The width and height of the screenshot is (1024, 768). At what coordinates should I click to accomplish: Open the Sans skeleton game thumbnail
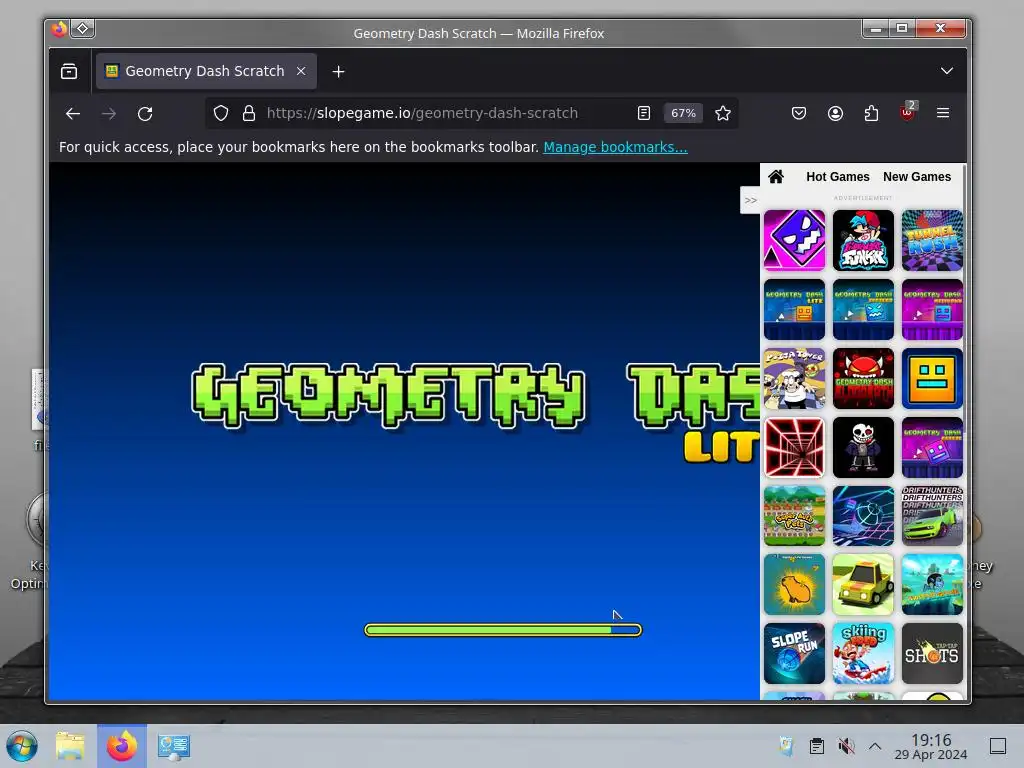(x=863, y=447)
